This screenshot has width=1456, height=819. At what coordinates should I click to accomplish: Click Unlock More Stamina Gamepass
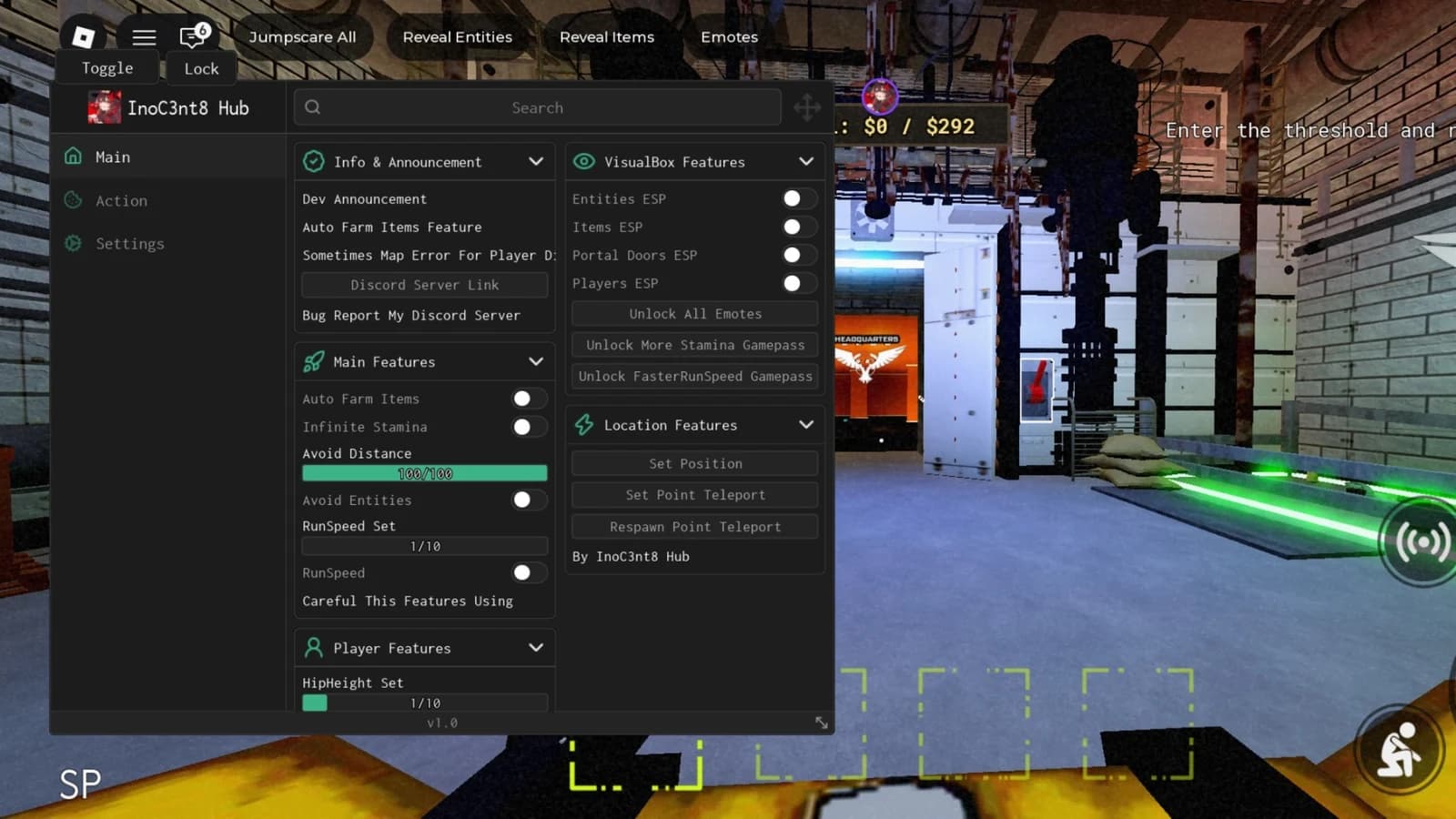(695, 345)
